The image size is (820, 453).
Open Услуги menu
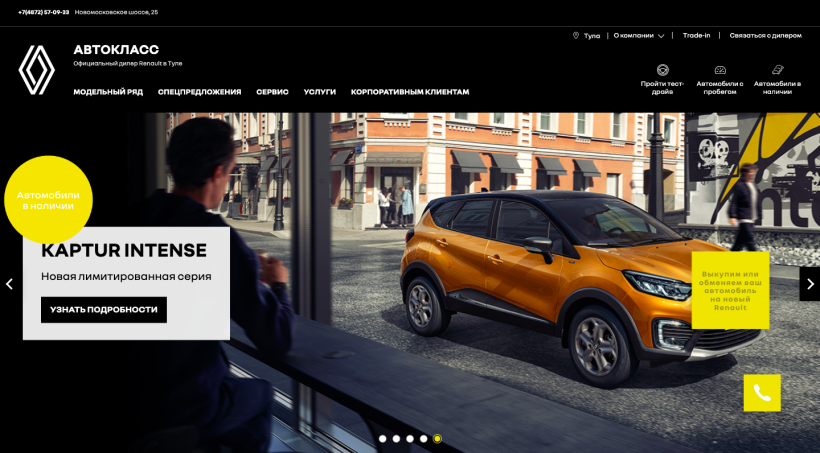coord(320,92)
